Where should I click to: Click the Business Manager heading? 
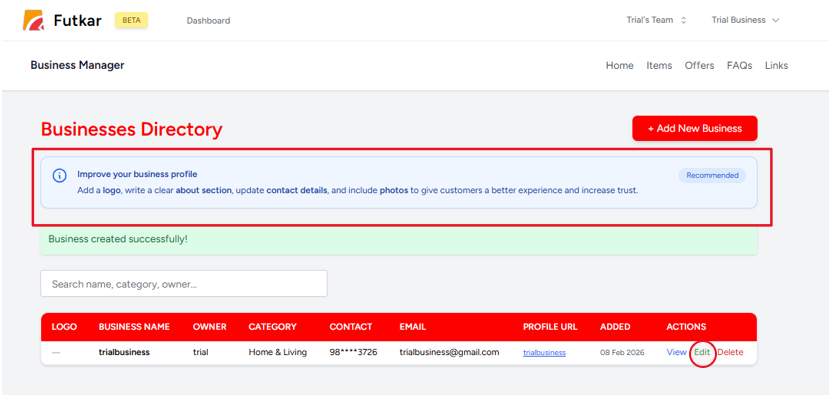coord(77,65)
